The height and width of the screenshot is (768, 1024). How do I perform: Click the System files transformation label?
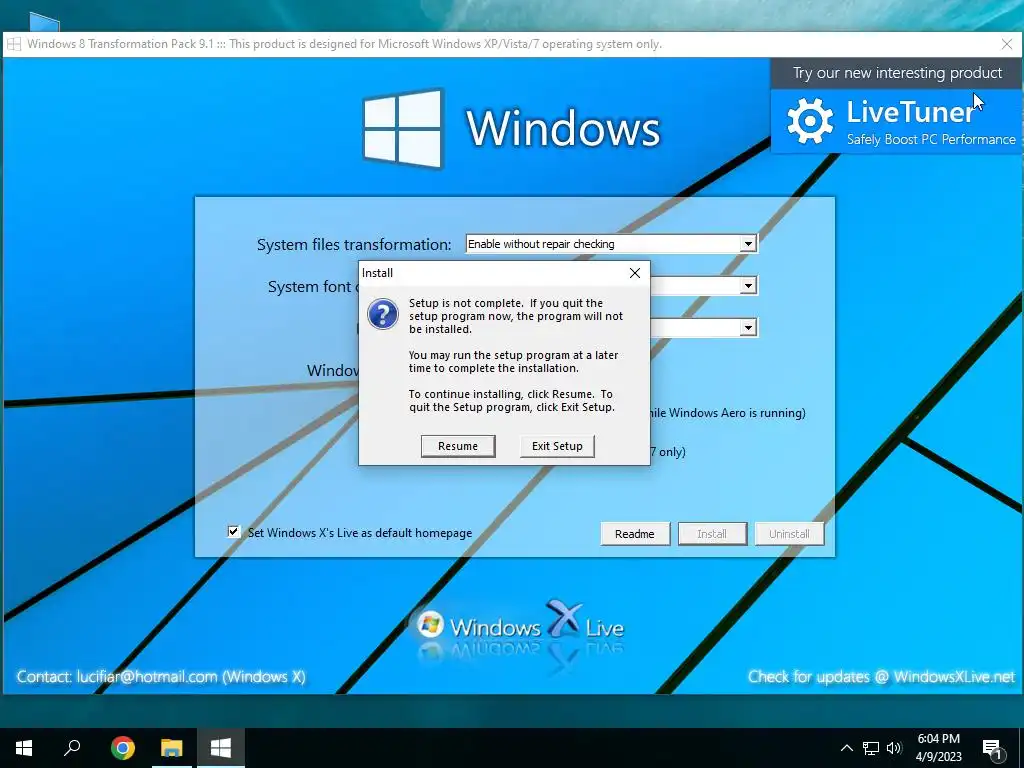pos(353,245)
